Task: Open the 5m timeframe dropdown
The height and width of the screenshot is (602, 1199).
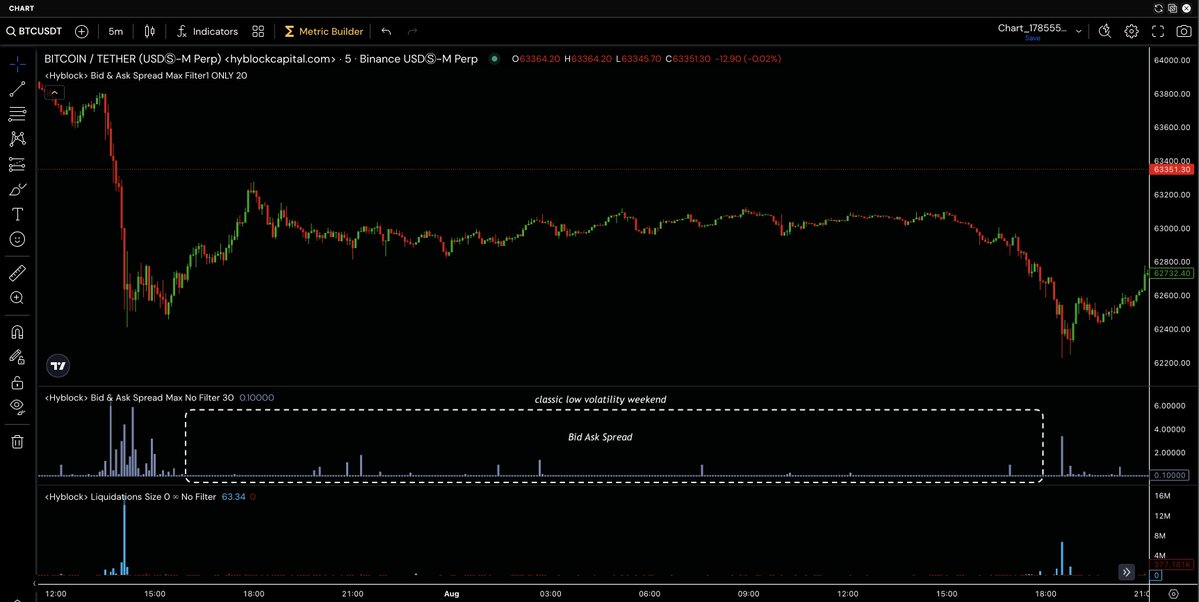Action: (x=115, y=31)
